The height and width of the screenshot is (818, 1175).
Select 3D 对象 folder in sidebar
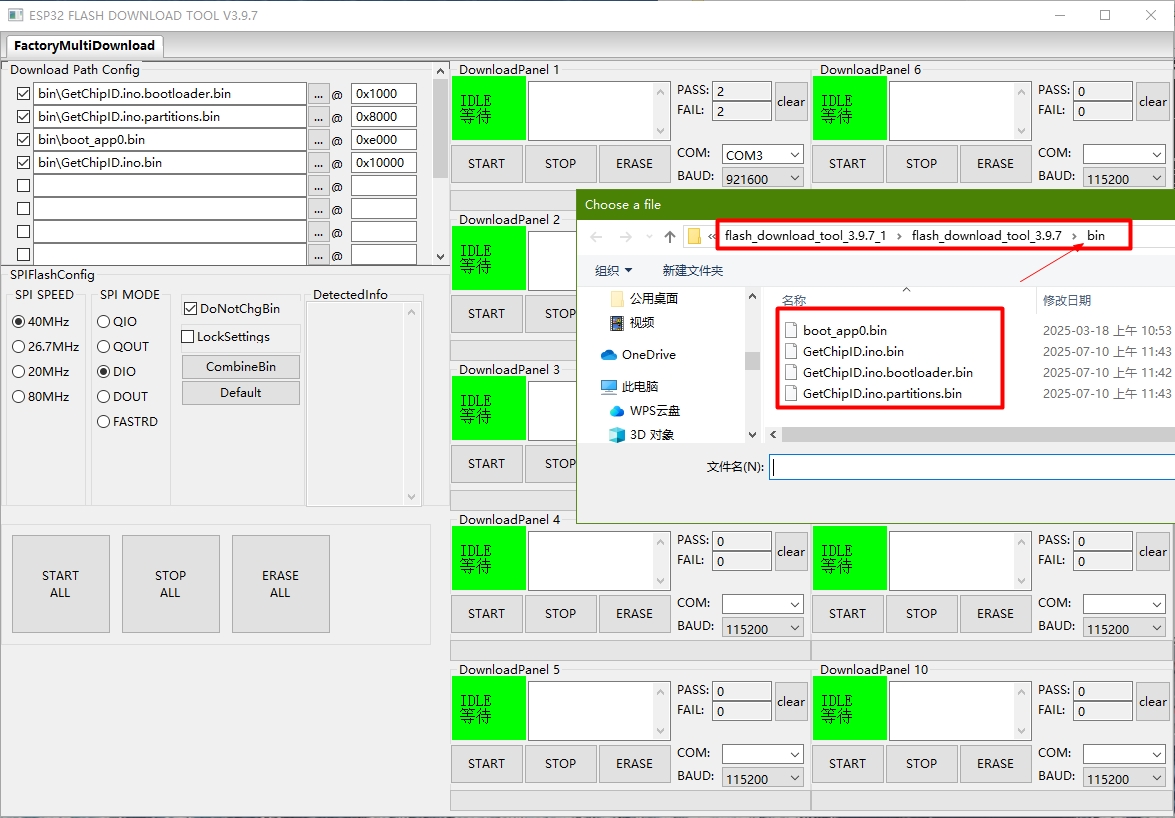(651, 434)
